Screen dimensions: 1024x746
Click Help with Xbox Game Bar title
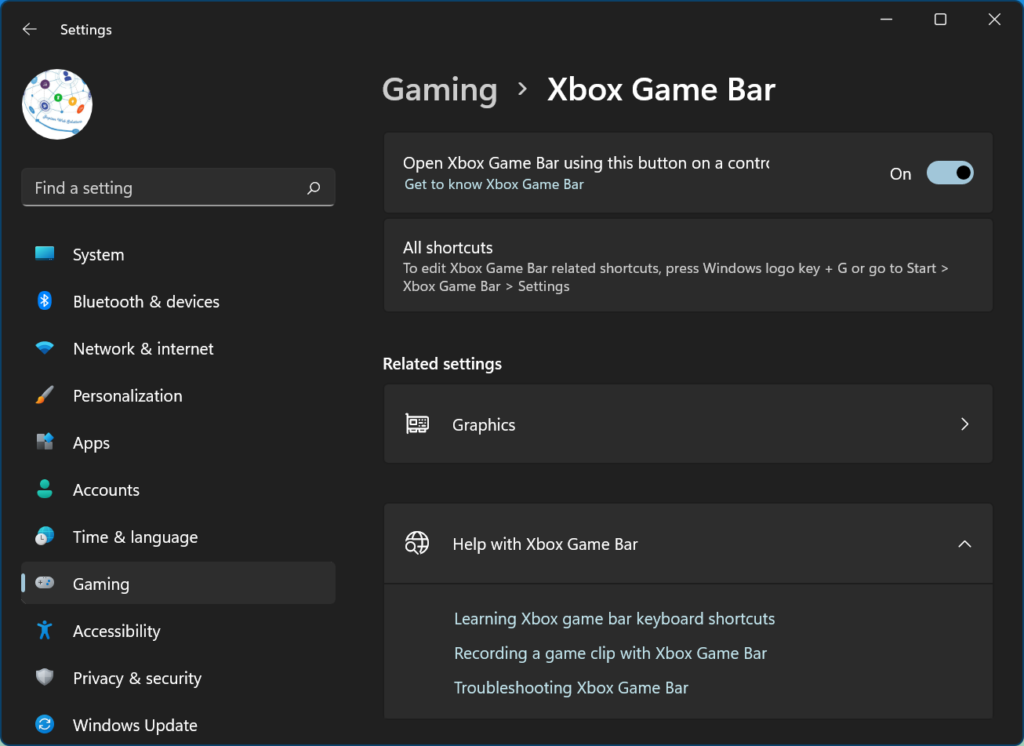545,544
